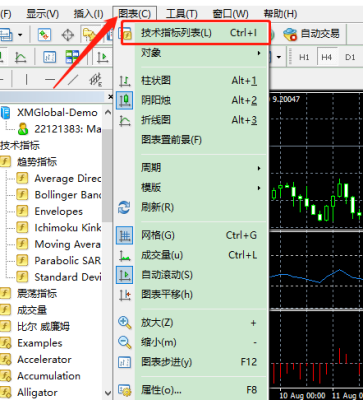This screenshot has height=400, width=363.
Task: Select the H4 timeframe button
Action: [327, 57]
